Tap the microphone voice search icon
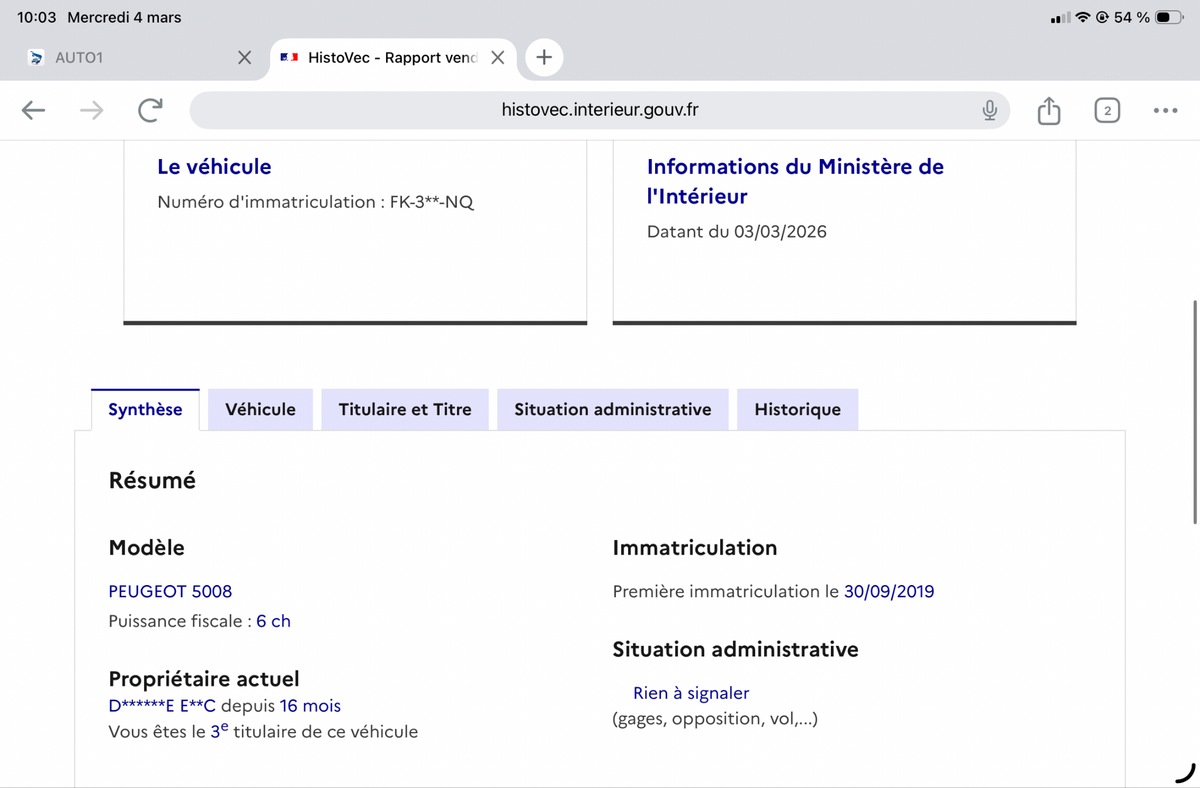The width and height of the screenshot is (1200, 788). (x=989, y=110)
